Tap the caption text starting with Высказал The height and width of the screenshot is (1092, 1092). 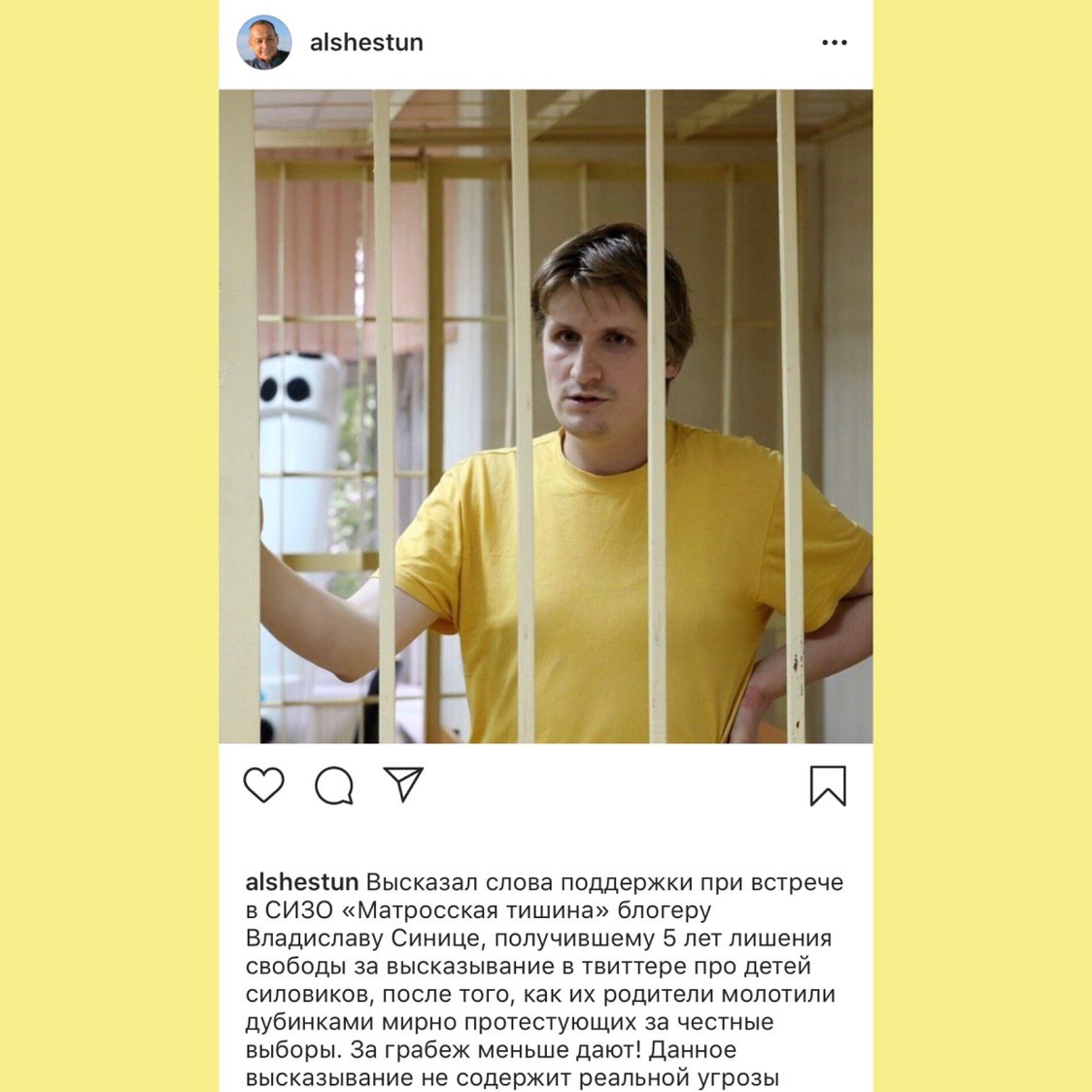point(546,979)
